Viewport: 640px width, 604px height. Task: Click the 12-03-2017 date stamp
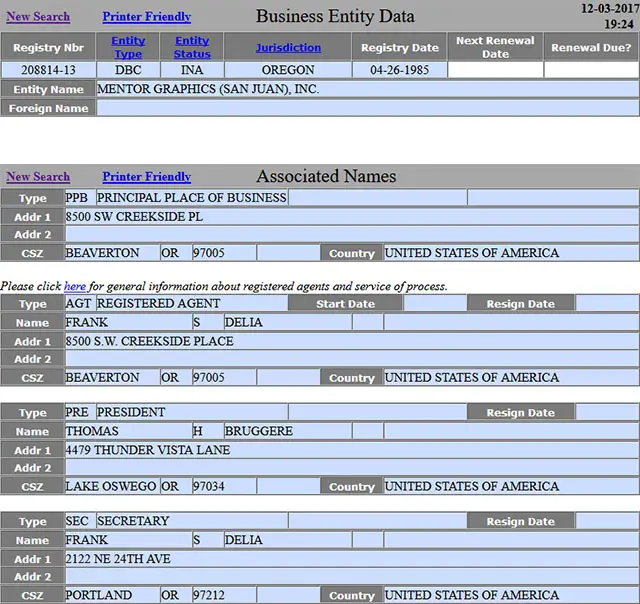pos(610,8)
